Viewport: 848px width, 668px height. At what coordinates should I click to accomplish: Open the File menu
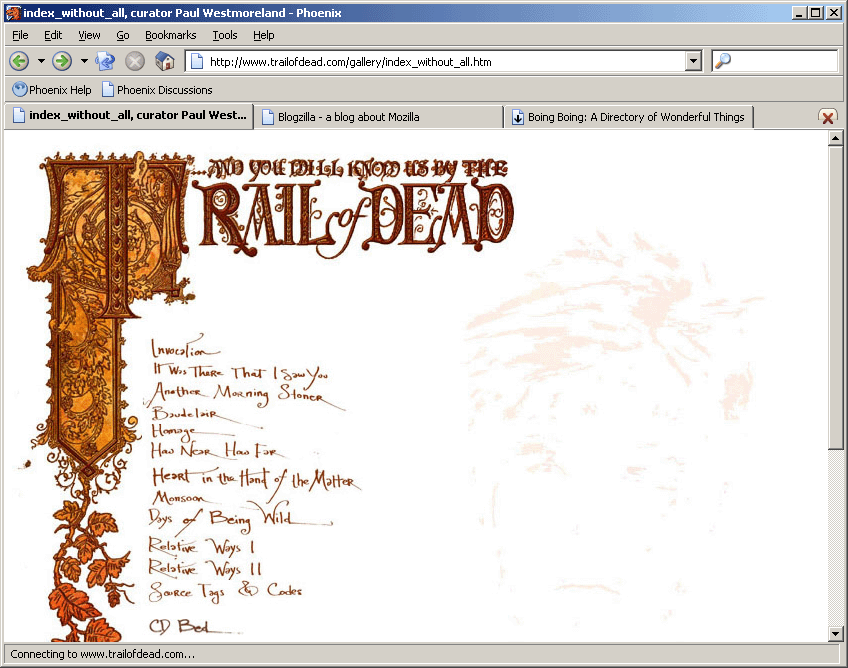[20, 35]
